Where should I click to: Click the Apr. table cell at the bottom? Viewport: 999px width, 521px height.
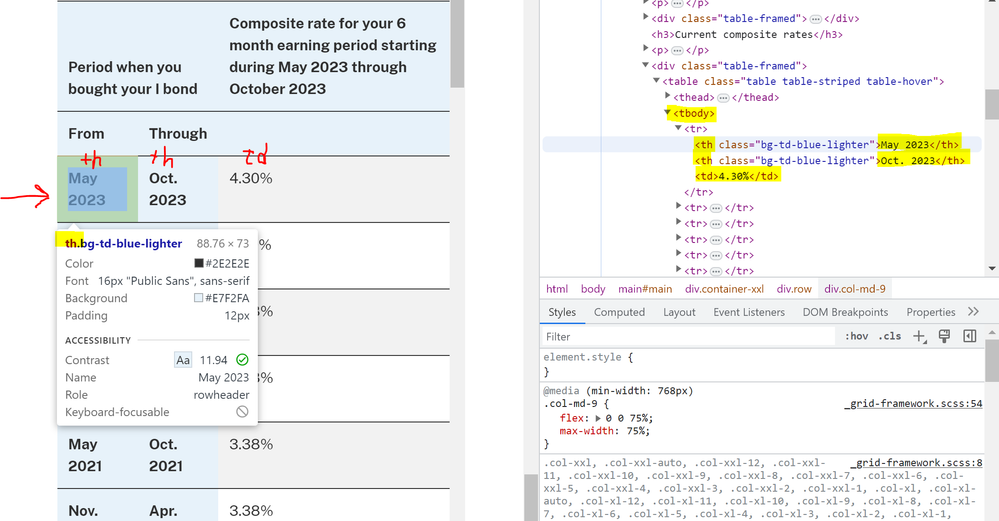click(x=178, y=505)
